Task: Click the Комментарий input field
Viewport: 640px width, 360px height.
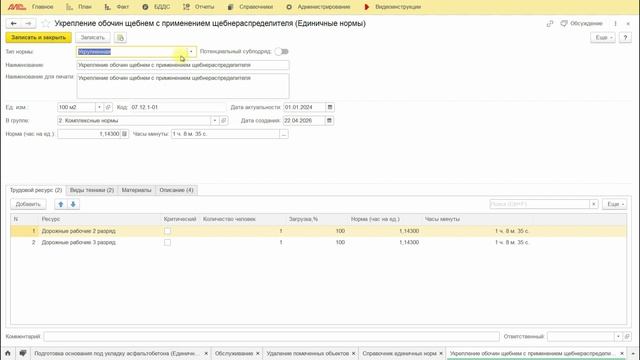Action: 271,336
